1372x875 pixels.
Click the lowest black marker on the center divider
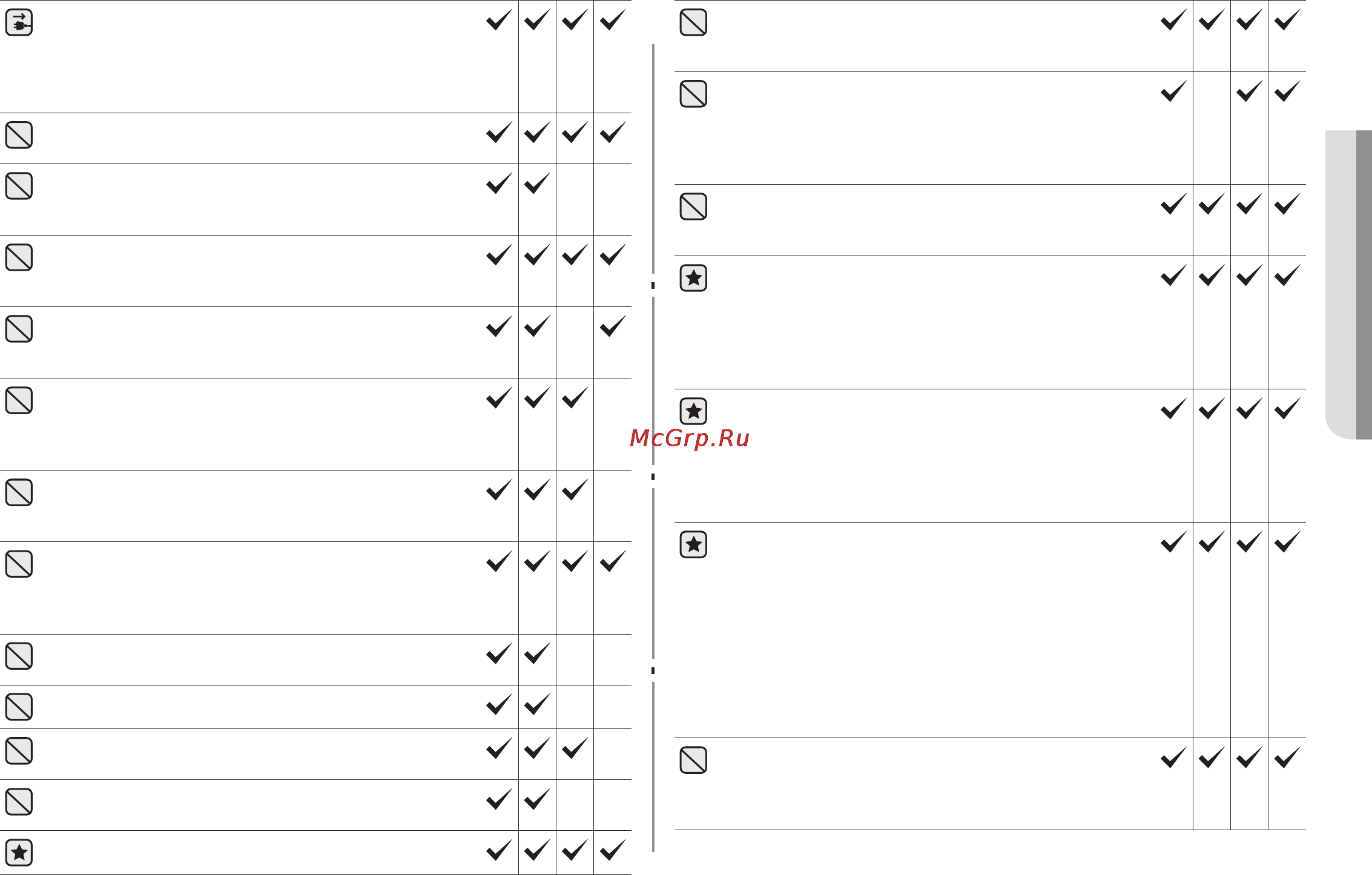[x=653, y=670]
